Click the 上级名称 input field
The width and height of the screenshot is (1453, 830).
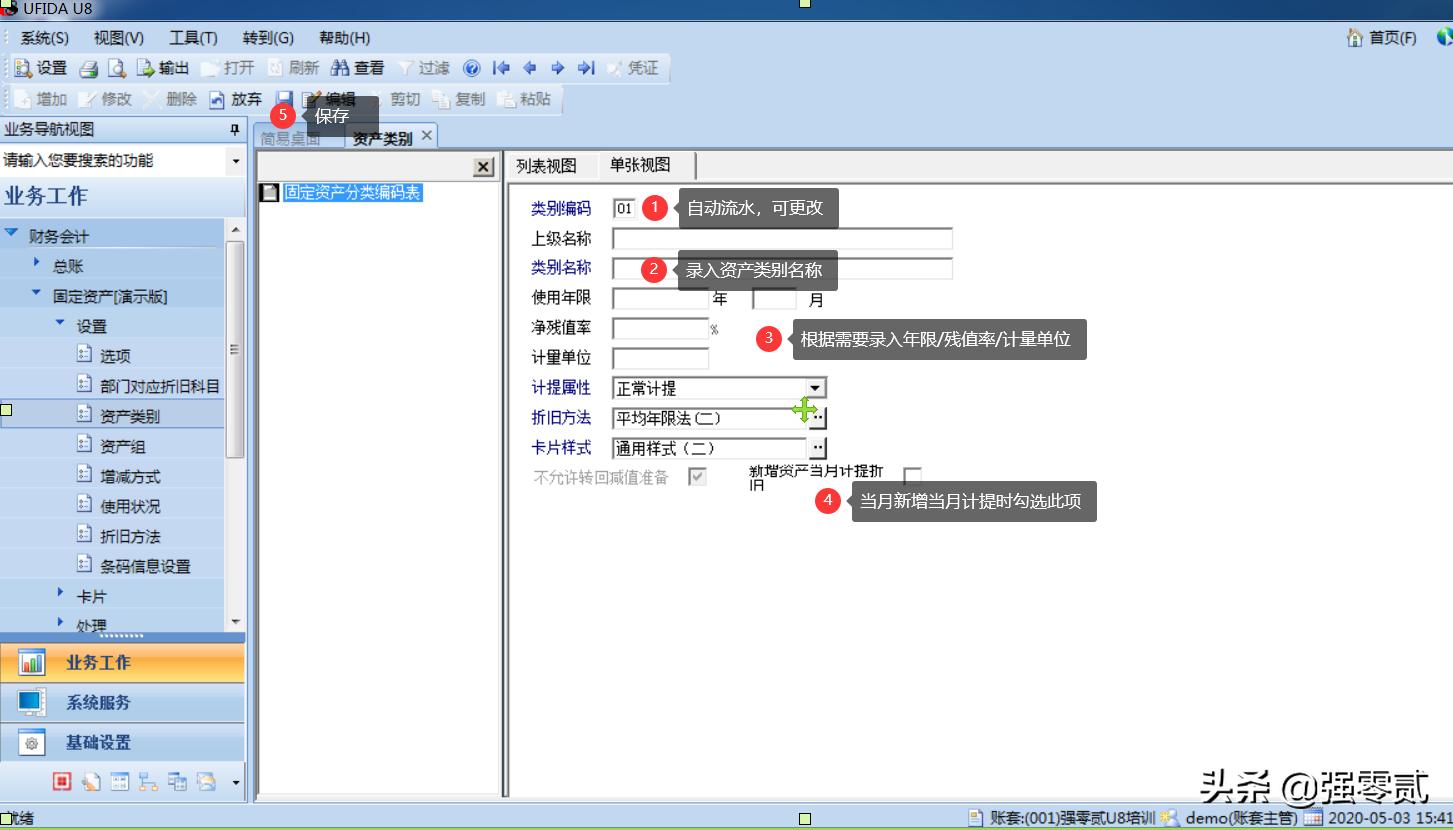tap(782, 239)
